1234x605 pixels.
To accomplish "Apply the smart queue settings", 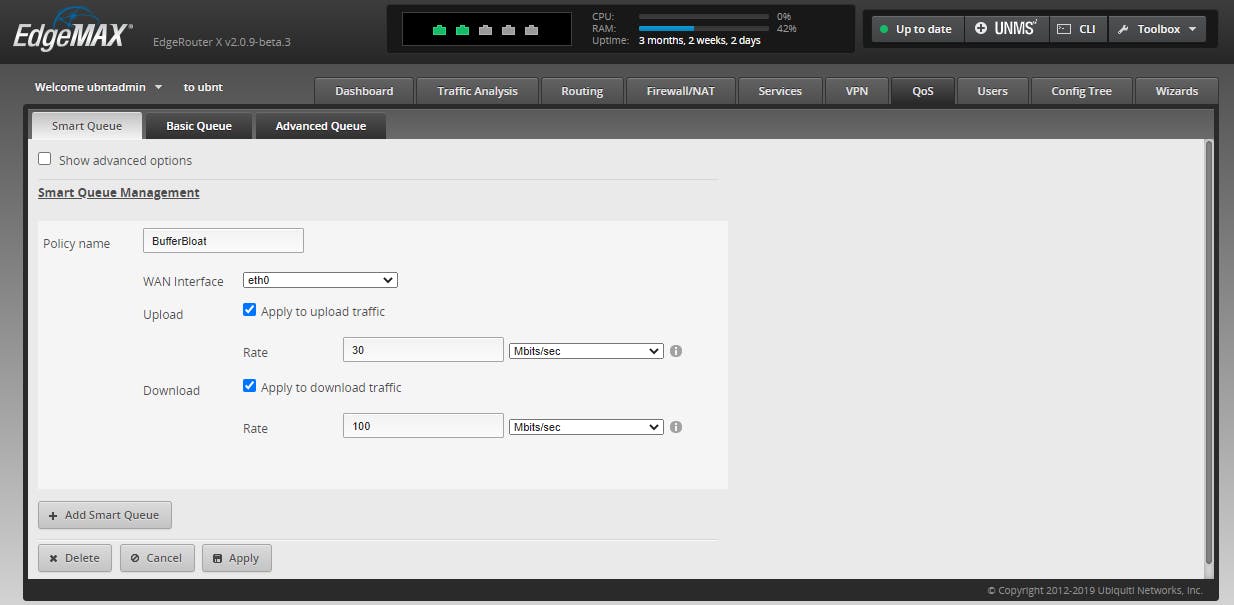I will (x=236, y=558).
